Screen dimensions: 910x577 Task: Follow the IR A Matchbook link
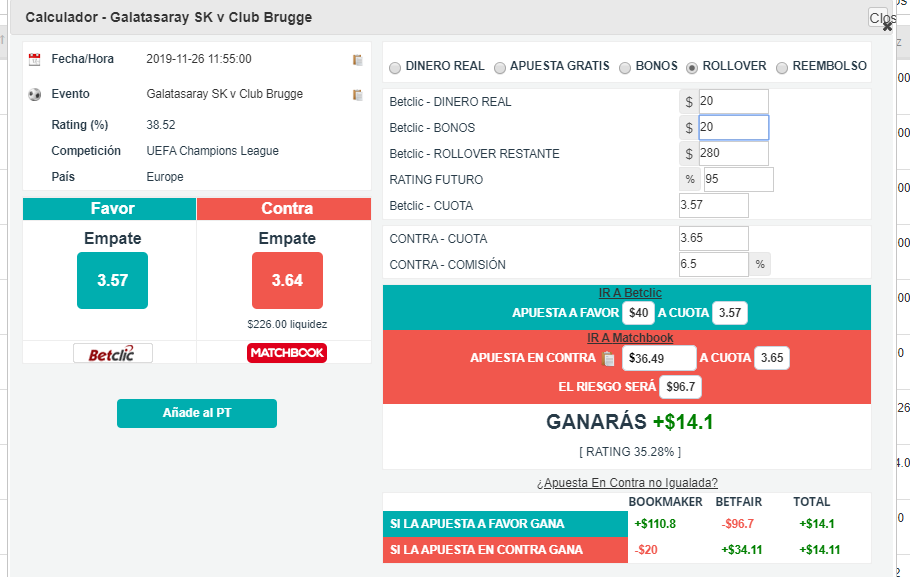click(x=630, y=338)
